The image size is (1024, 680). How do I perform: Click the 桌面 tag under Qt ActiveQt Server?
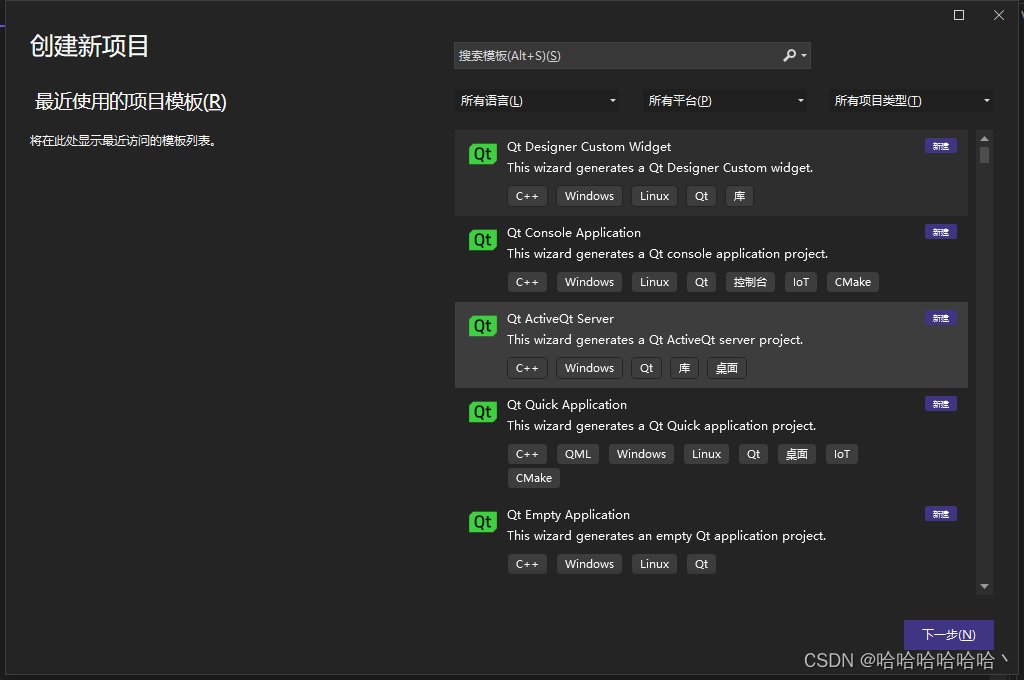(x=726, y=368)
